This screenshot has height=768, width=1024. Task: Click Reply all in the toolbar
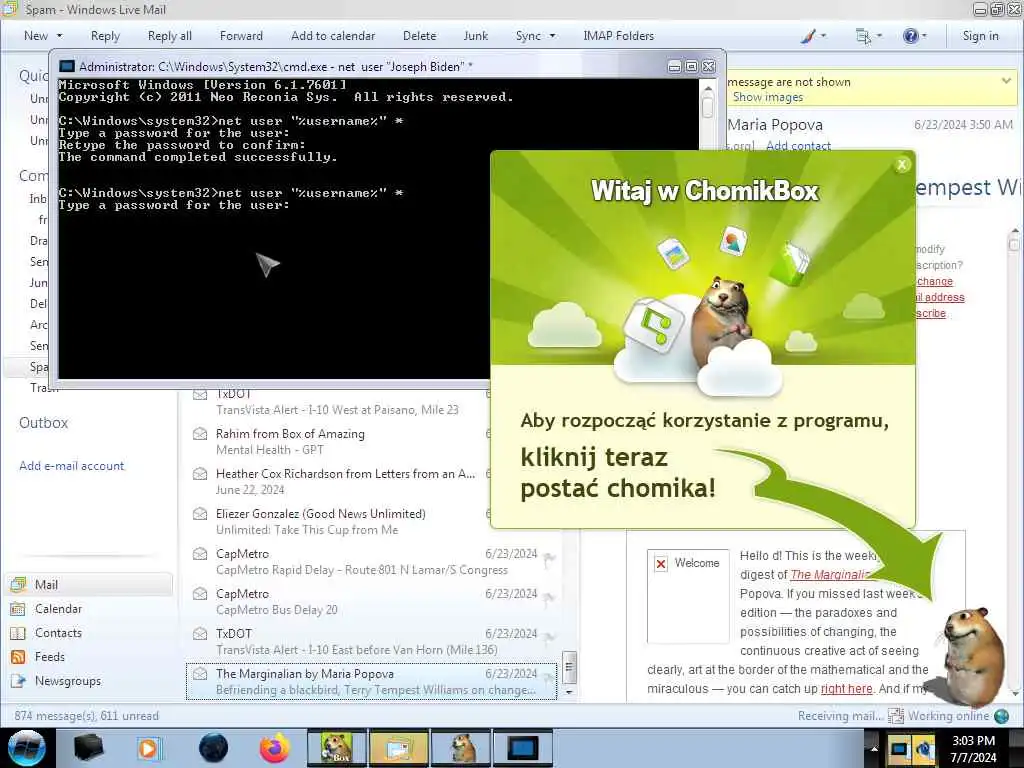pos(170,36)
